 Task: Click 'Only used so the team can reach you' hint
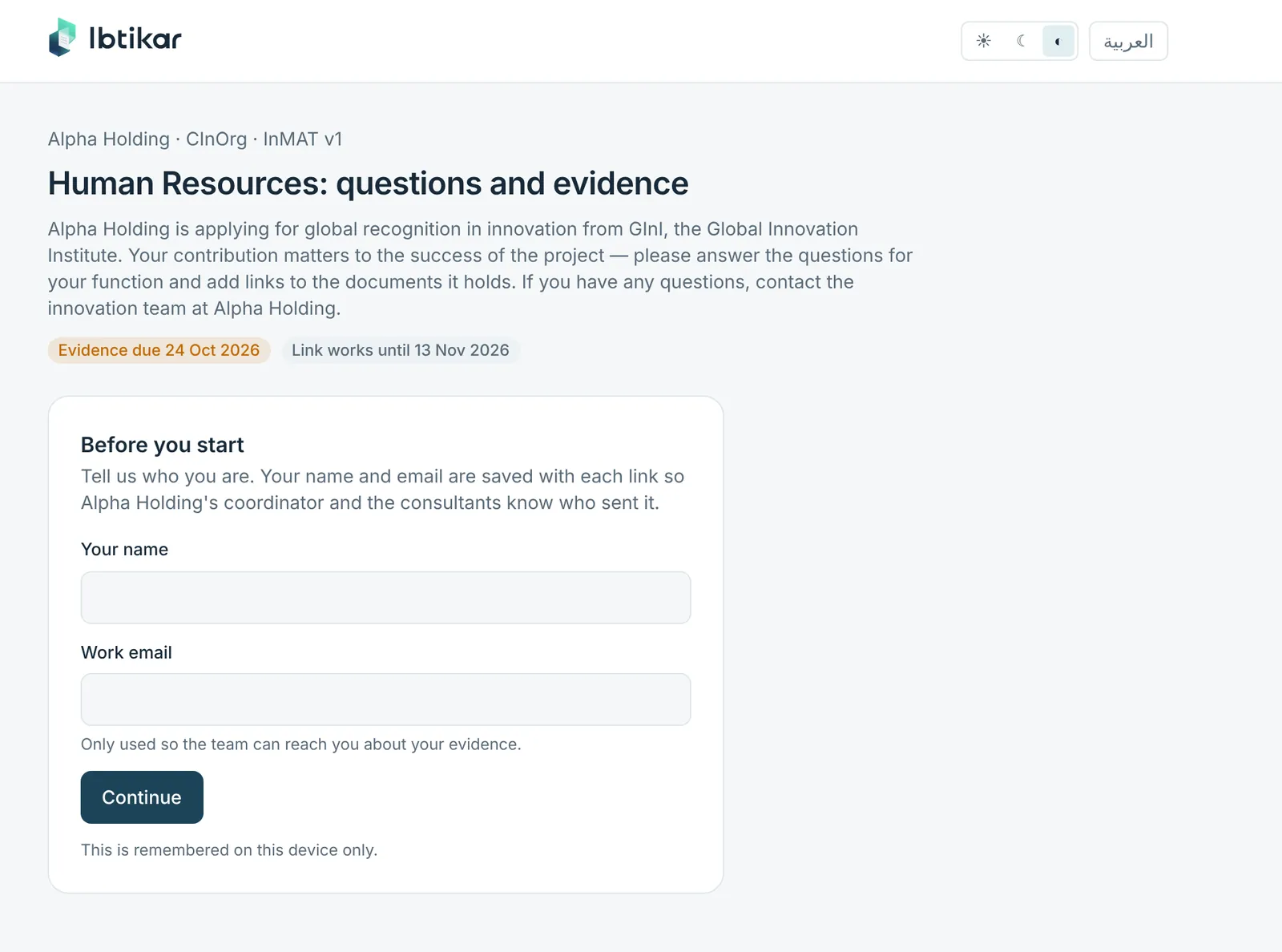tap(301, 744)
